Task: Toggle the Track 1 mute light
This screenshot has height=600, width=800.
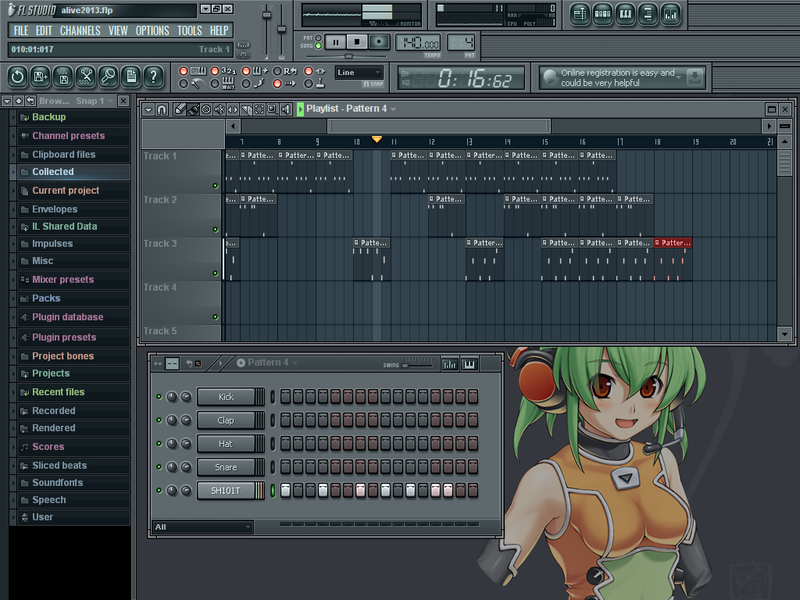Action: [x=215, y=186]
